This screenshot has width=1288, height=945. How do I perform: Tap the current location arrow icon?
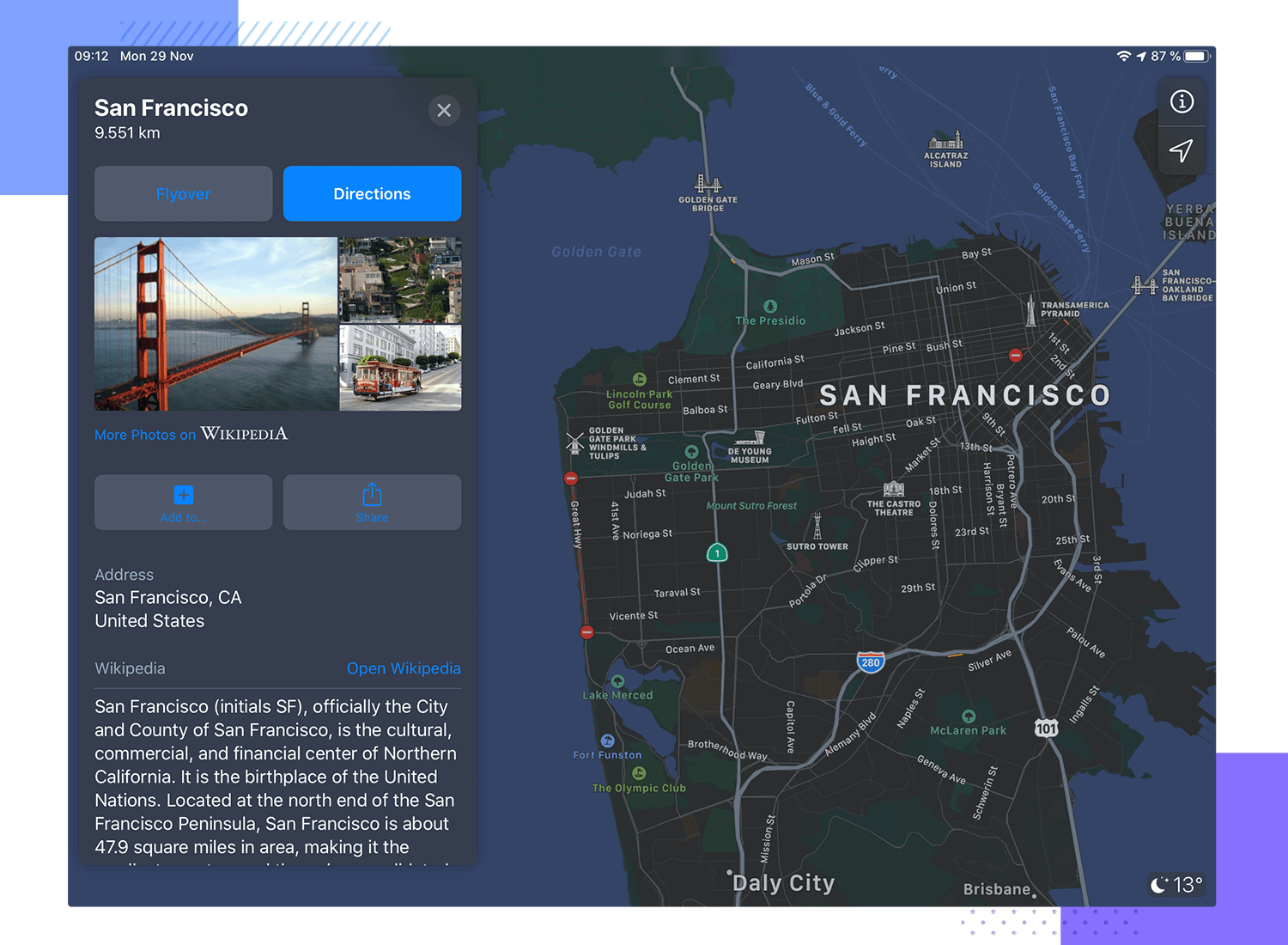tap(1182, 150)
